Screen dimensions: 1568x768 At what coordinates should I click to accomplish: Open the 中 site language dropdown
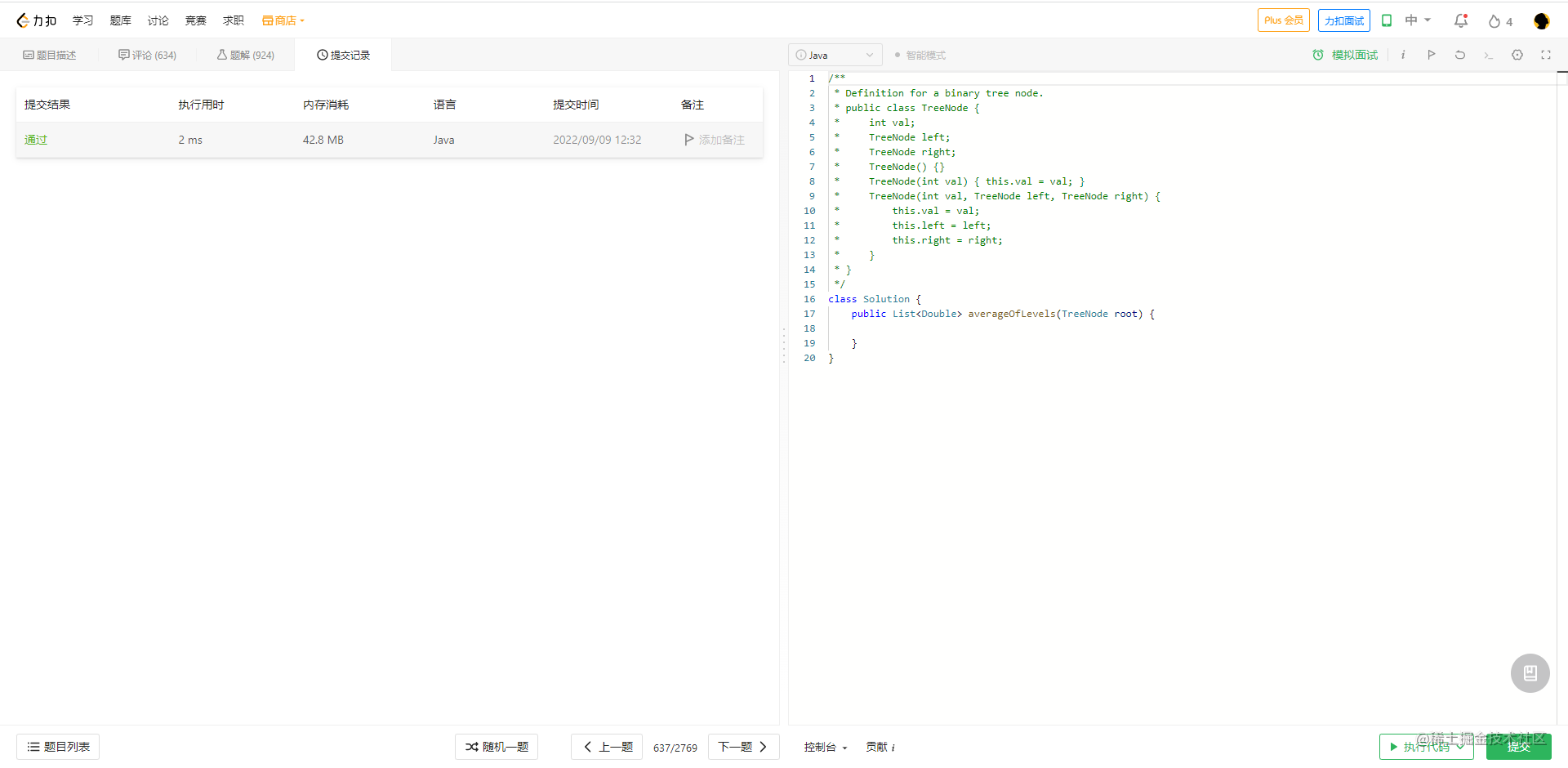click(1418, 20)
